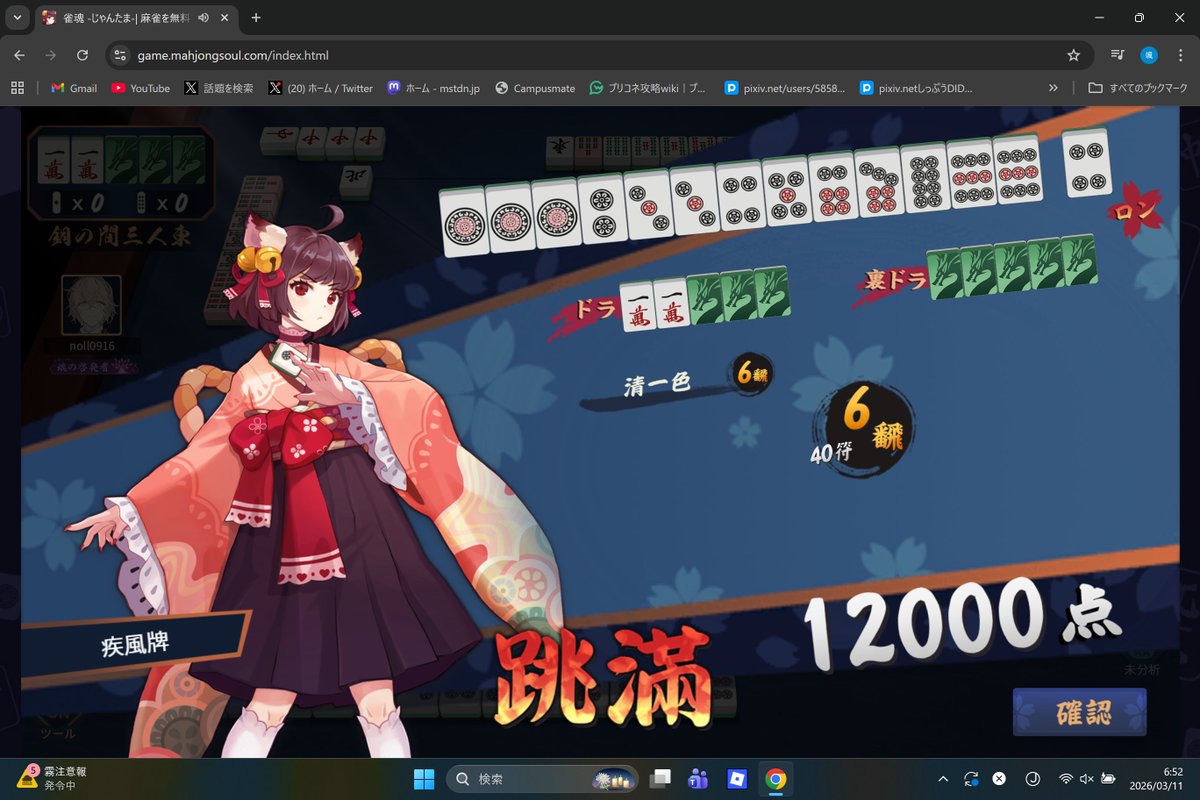Click player noll0916 avatar
The width and height of the screenshot is (1200, 800).
pos(91,305)
